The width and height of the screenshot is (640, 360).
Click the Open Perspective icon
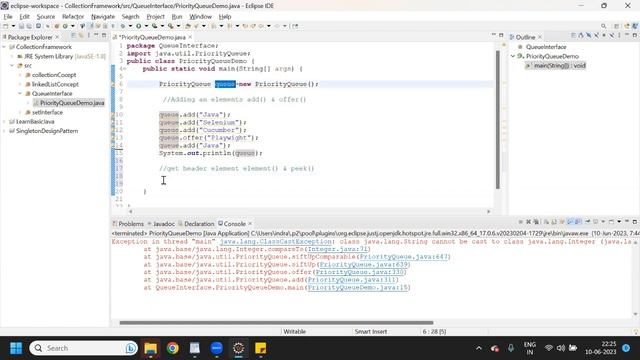tap(617, 26)
